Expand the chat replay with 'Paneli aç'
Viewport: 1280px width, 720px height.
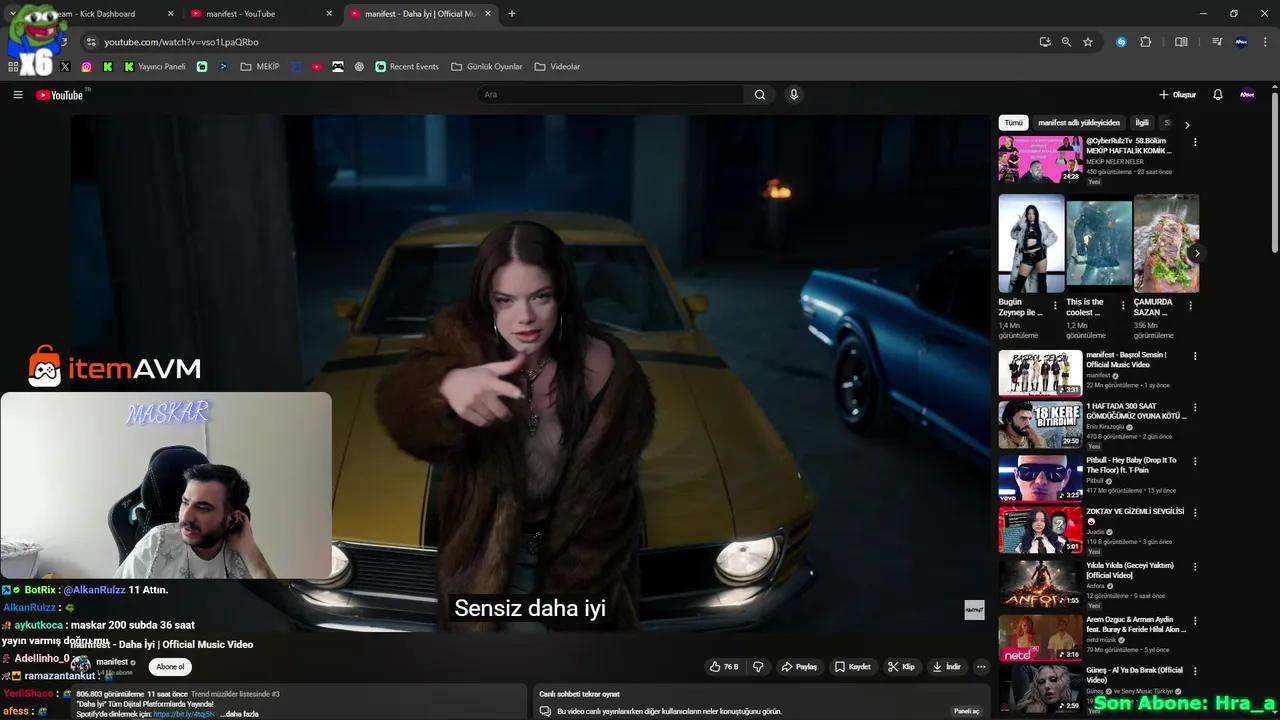click(967, 711)
